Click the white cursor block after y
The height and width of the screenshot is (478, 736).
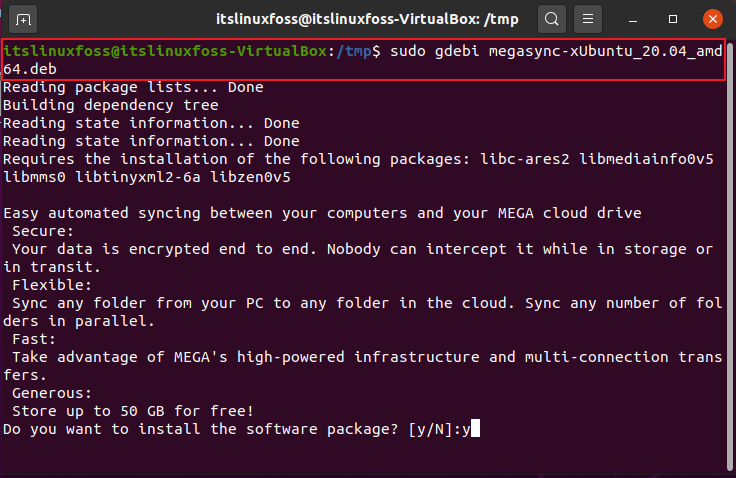click(x=475, y=428)
